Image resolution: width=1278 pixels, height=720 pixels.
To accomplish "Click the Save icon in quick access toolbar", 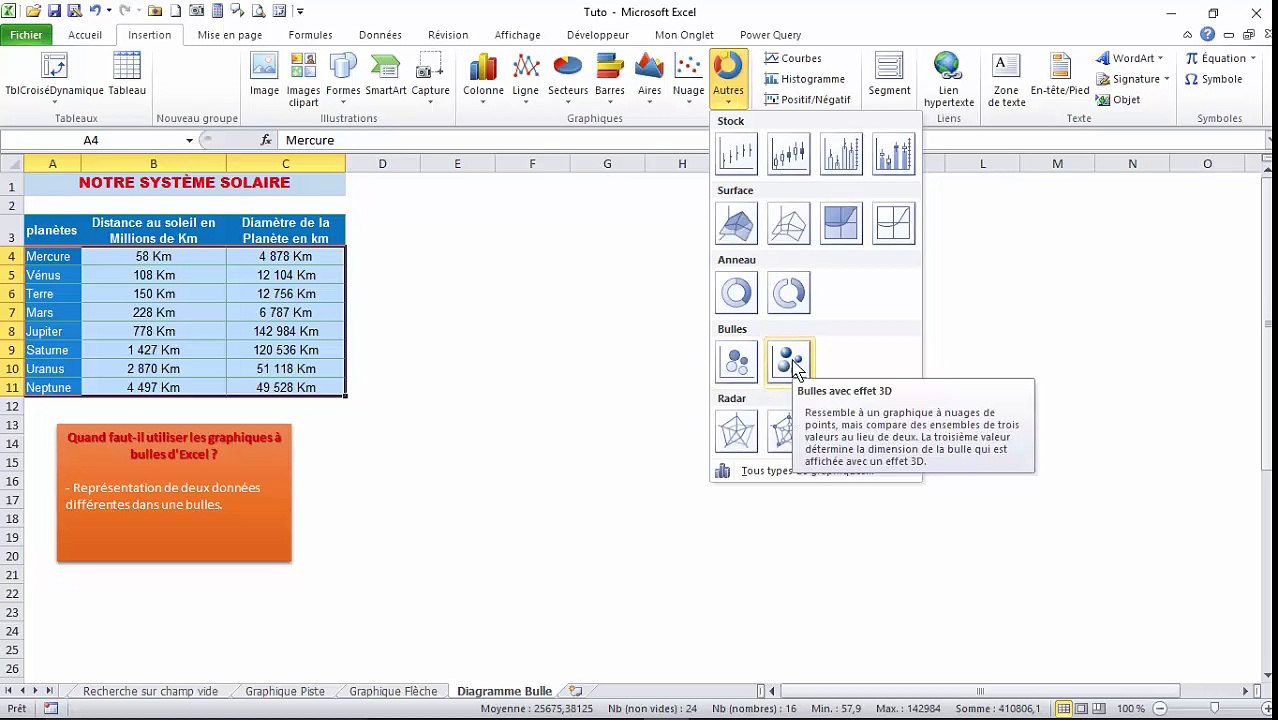I will tap(54, 11).
